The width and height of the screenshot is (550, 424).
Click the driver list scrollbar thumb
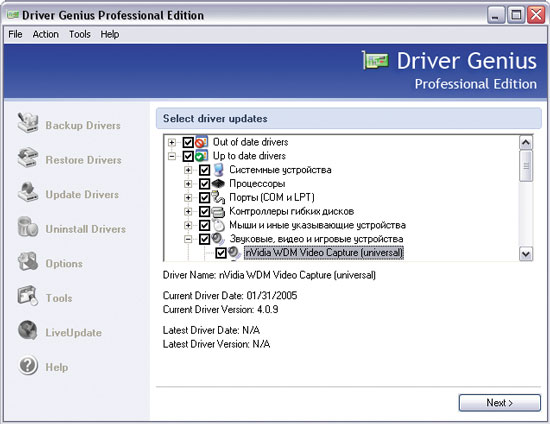tap(526, 166)
